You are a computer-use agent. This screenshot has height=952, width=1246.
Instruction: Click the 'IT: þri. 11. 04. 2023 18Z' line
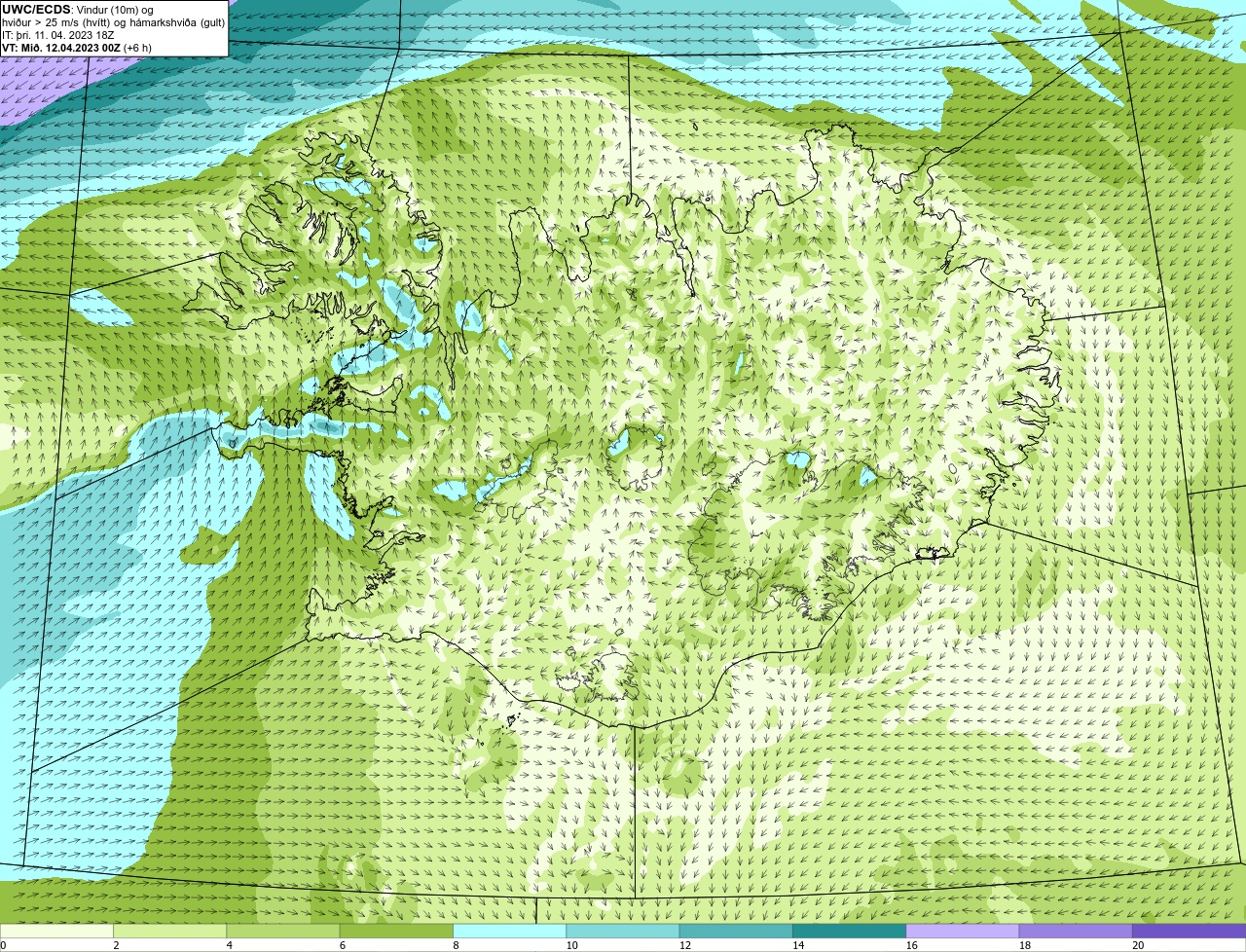click(58, 34)
